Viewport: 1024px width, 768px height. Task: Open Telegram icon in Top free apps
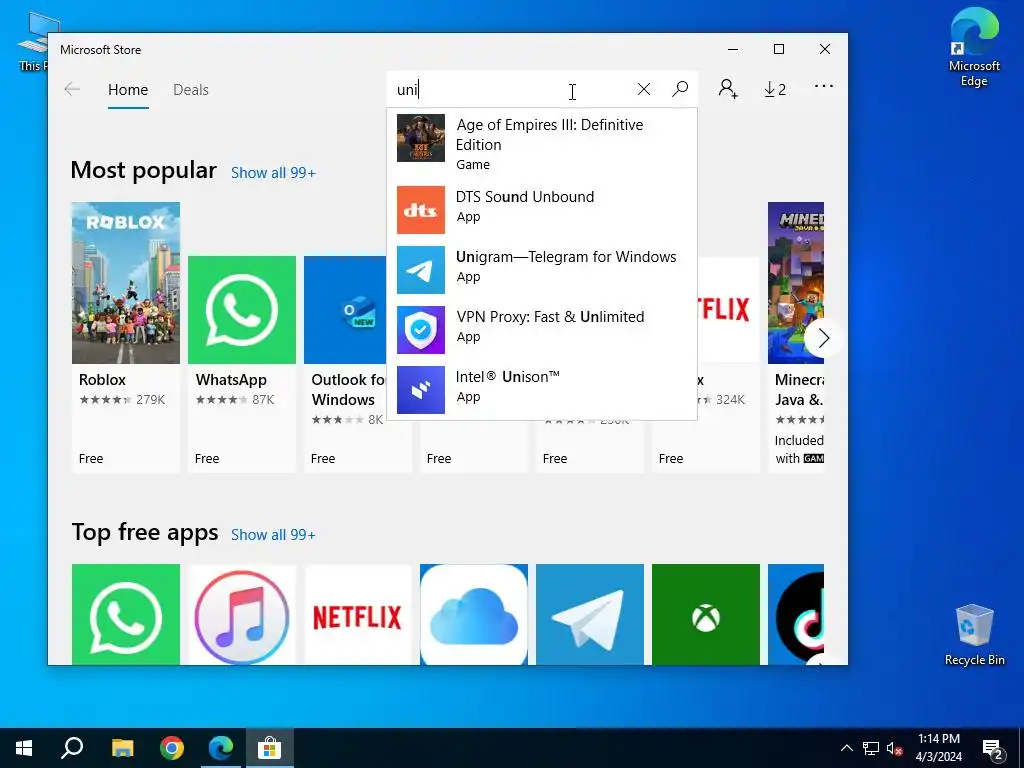pyautogui.click(x=590, y=615)
